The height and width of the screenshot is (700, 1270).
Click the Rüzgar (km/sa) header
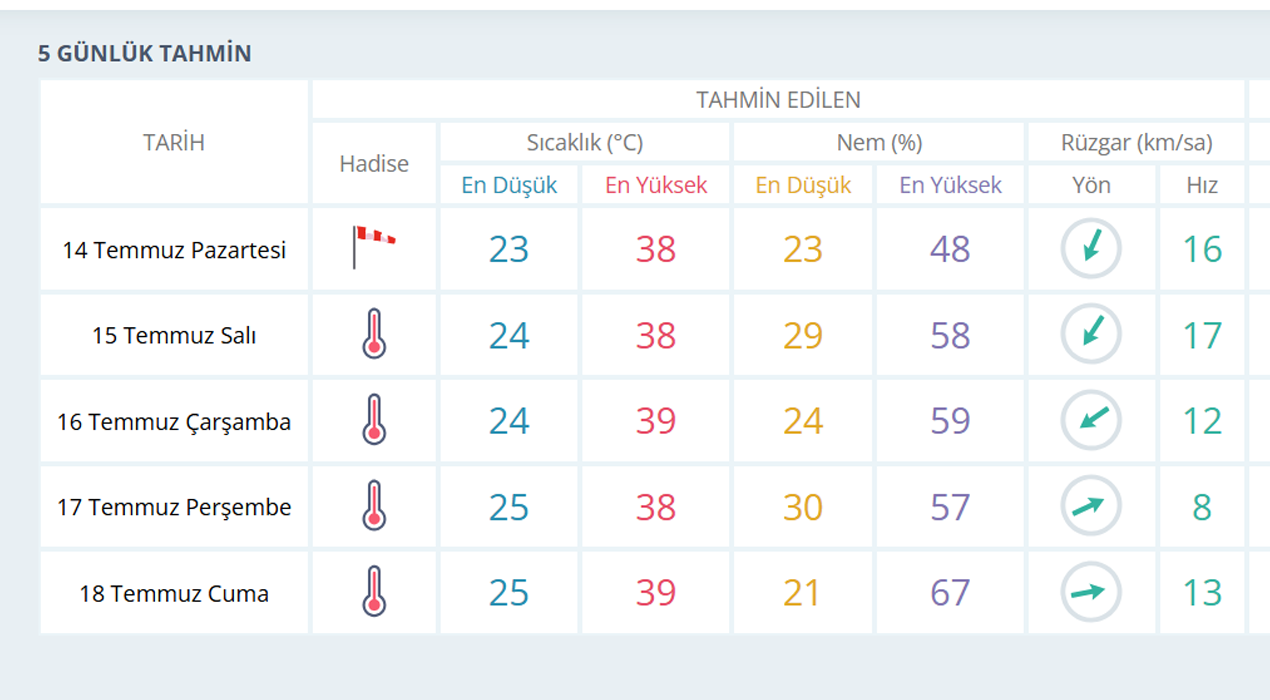[x=1137, y=143]
